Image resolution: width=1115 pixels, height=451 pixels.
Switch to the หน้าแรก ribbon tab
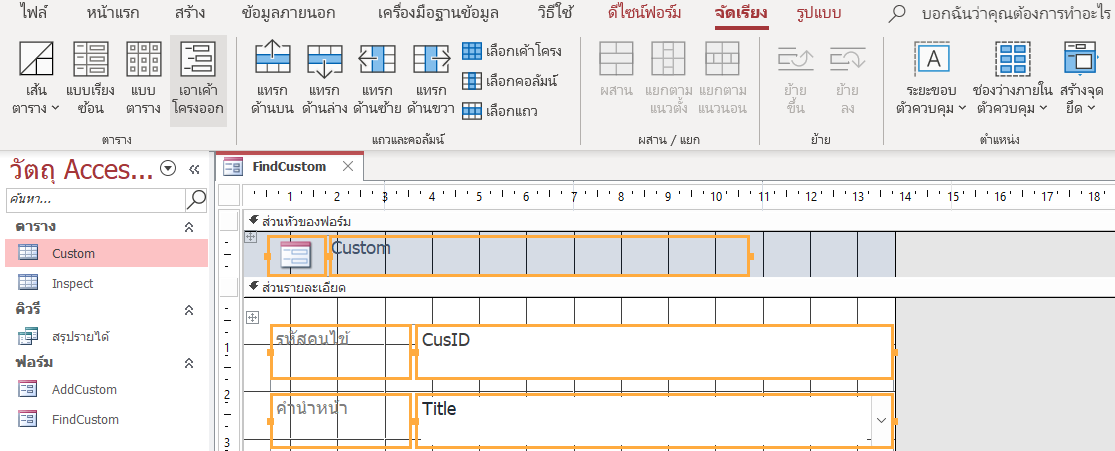click(113, 14)
